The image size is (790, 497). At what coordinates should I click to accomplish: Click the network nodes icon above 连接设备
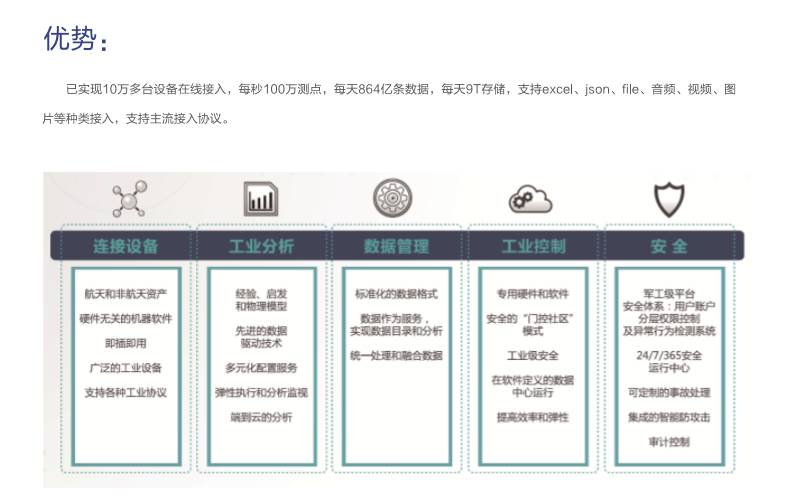(x=127, y=199)
